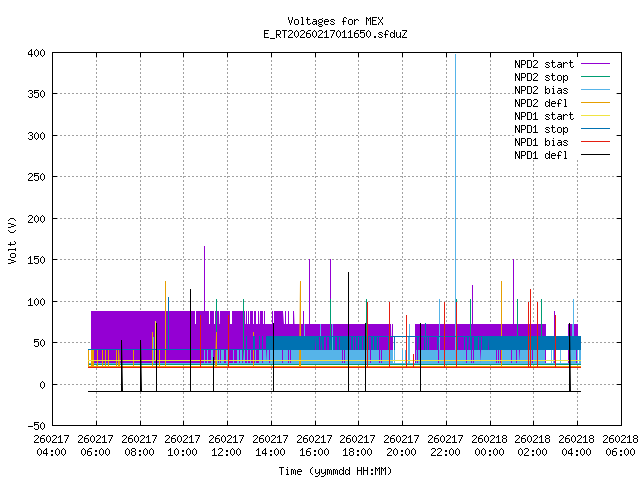Click the "Volt (V)" y-axis label
The height and width of the screenshot is (480, 640).
(13, 241)
